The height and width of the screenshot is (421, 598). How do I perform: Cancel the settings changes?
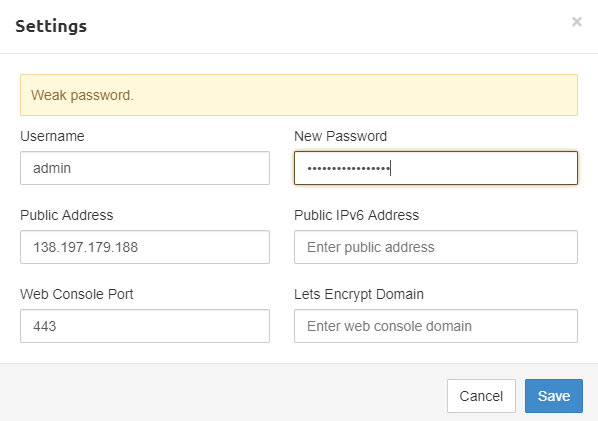click(x=481, y=396)
